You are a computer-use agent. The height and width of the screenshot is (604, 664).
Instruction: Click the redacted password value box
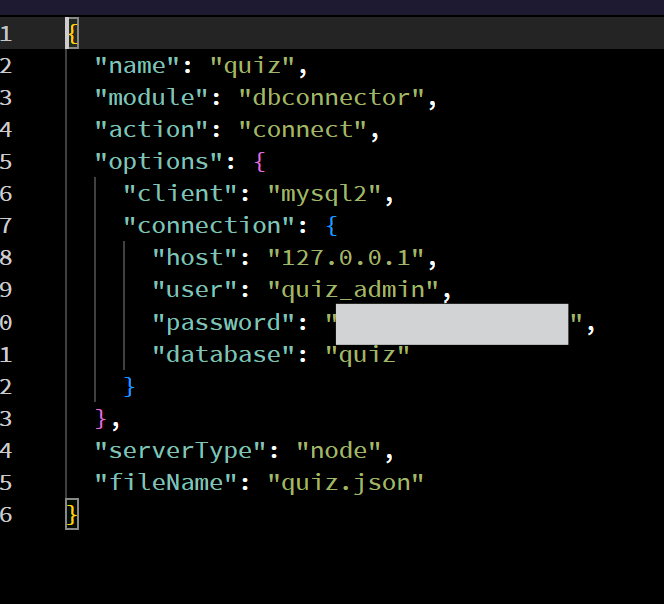[x=451, y=324]
